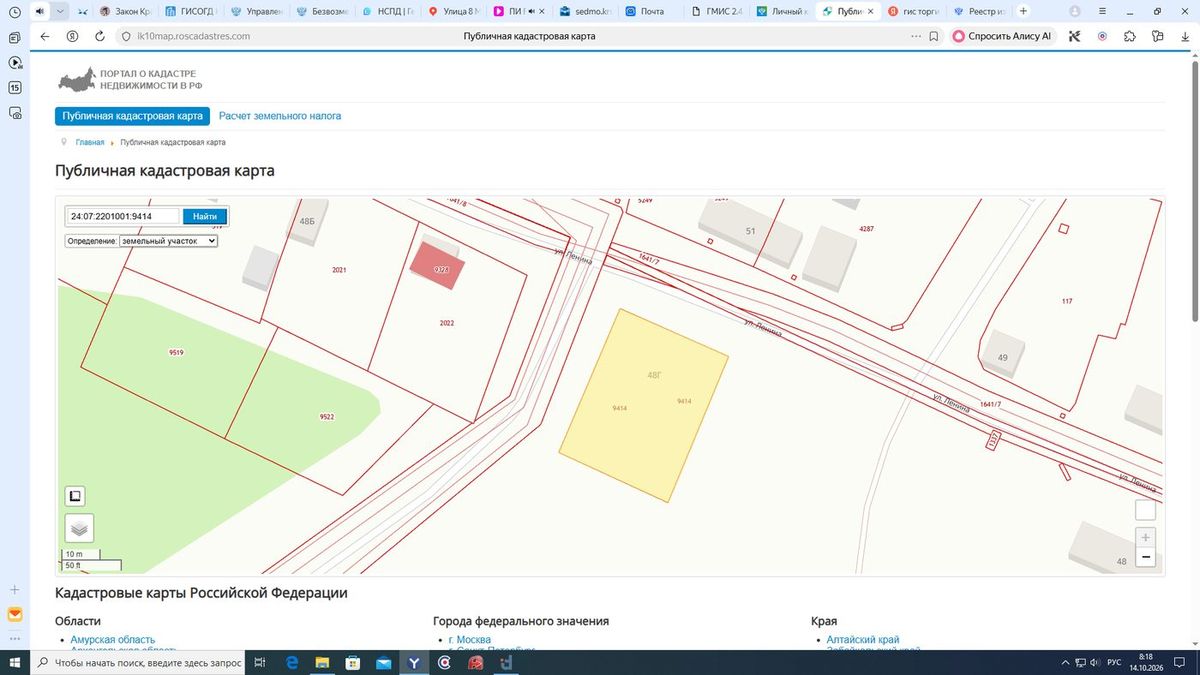The height and width of the screenshot is (675, 1200).
Task: Toggle fullscreen map icon above layers
Action: [76, 495]
